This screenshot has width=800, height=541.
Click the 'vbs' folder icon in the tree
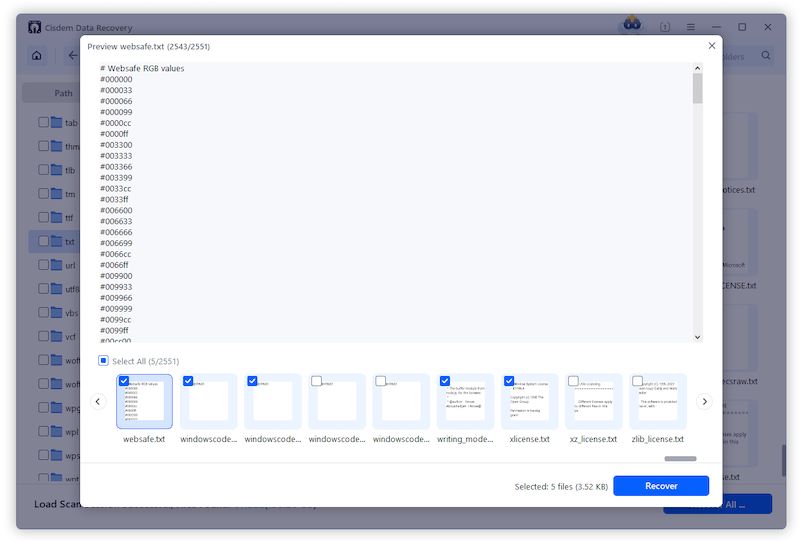point(57,312)
